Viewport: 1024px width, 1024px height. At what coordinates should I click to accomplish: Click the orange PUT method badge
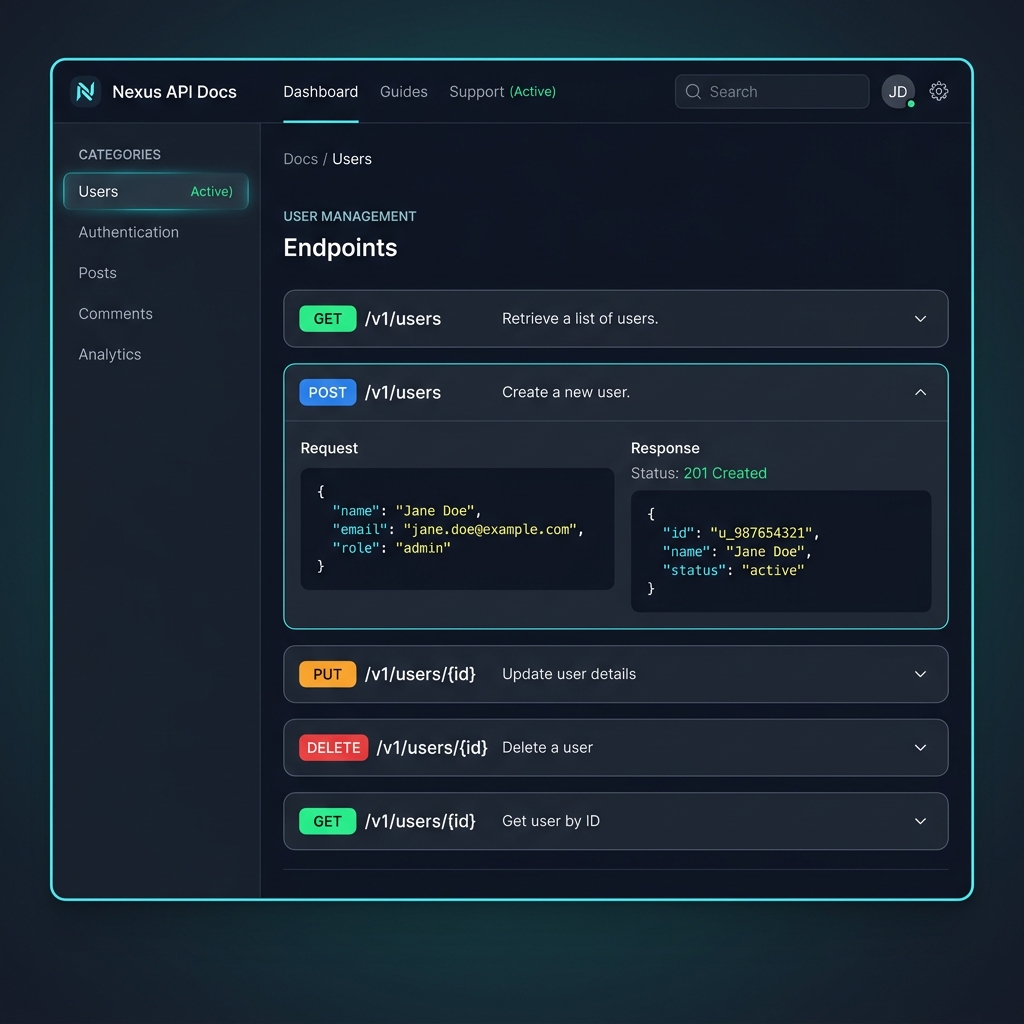pos(327,674)
